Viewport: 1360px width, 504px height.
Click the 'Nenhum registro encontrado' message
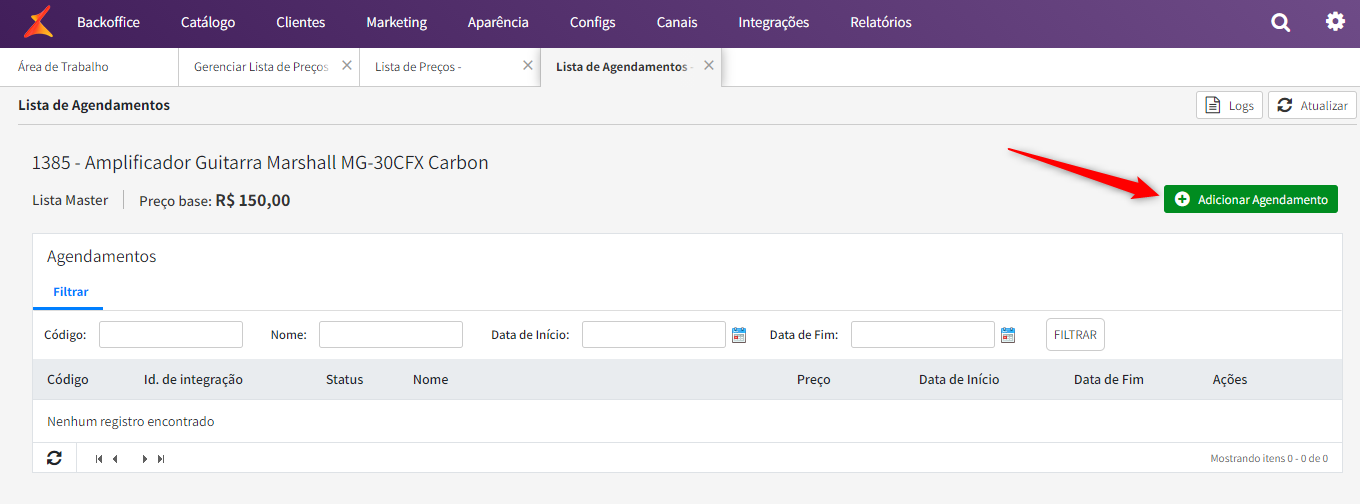click(x=131, y=422)
